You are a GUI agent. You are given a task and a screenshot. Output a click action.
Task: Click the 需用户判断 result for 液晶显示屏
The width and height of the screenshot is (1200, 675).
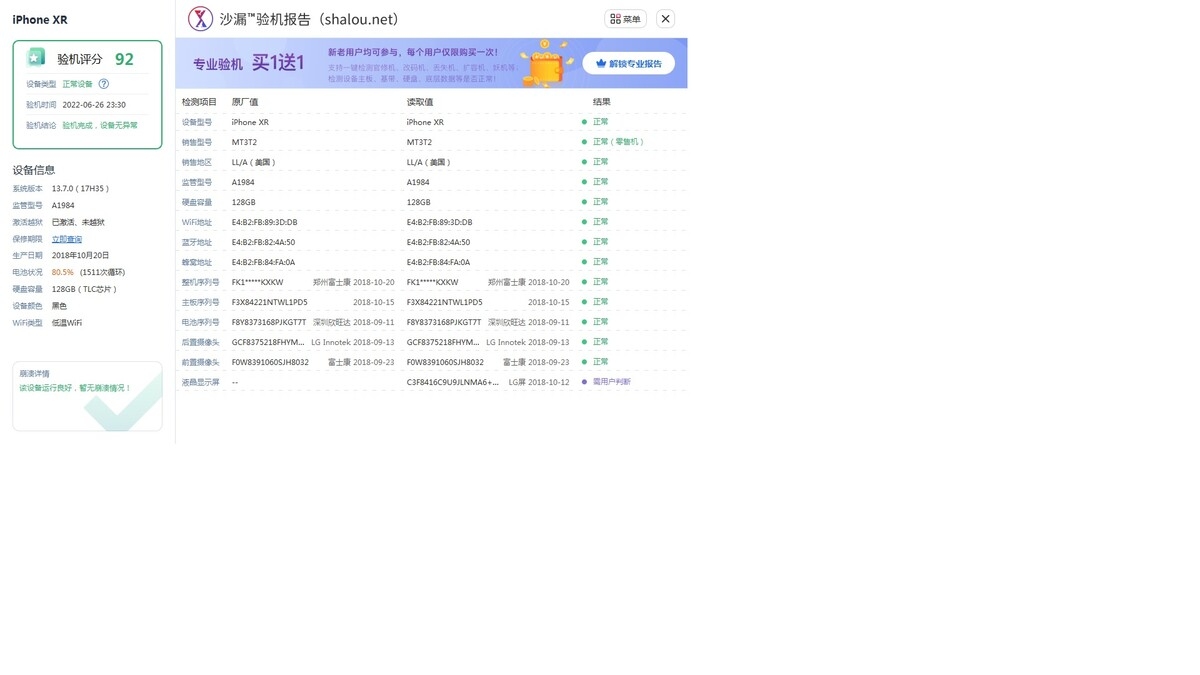point(611,382)
